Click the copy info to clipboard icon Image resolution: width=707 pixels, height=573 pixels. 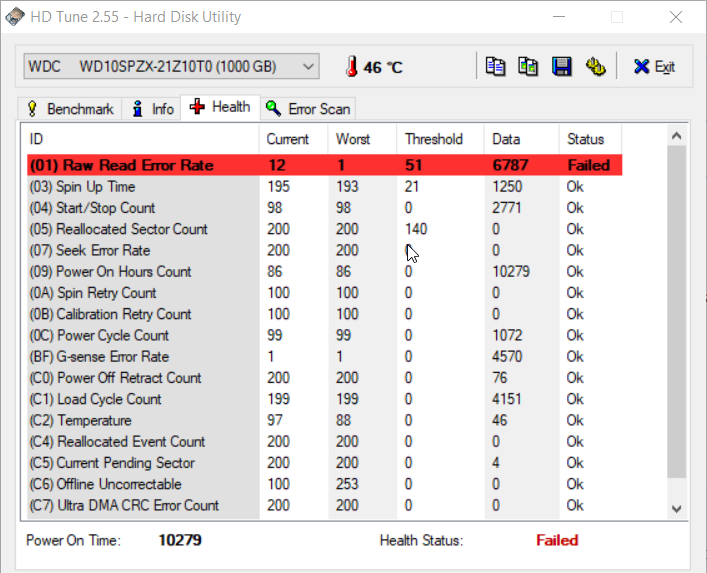(x=495, y=67)
